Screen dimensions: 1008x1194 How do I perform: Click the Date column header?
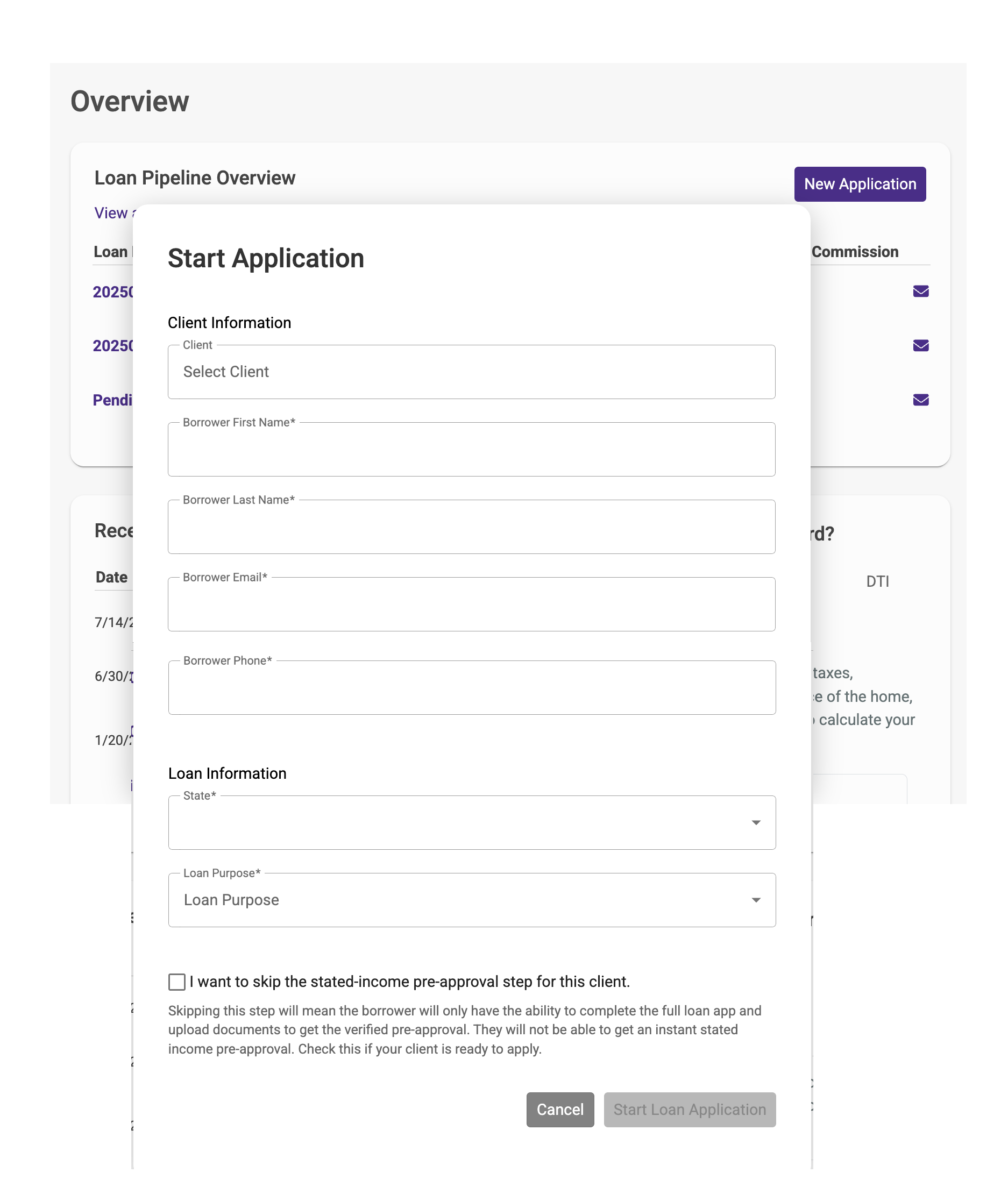pyautogui.click(x=111, y=577)
